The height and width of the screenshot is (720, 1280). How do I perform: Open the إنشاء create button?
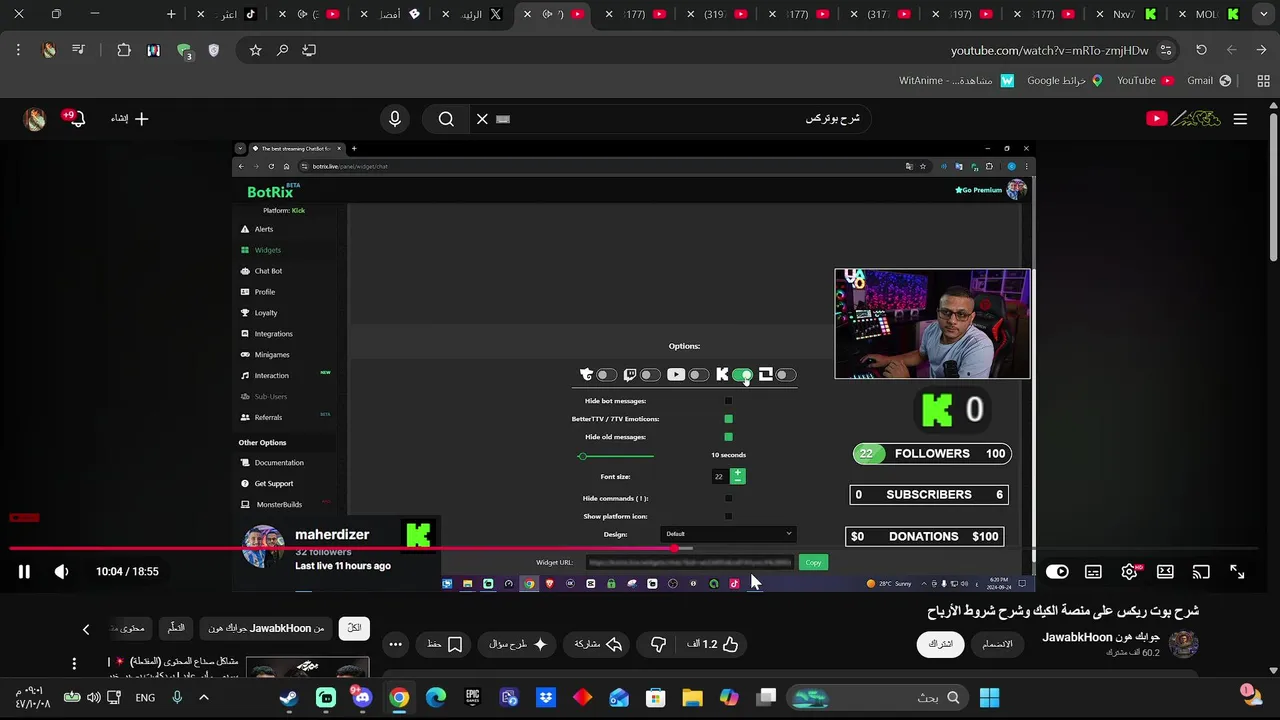pos(130,119)
